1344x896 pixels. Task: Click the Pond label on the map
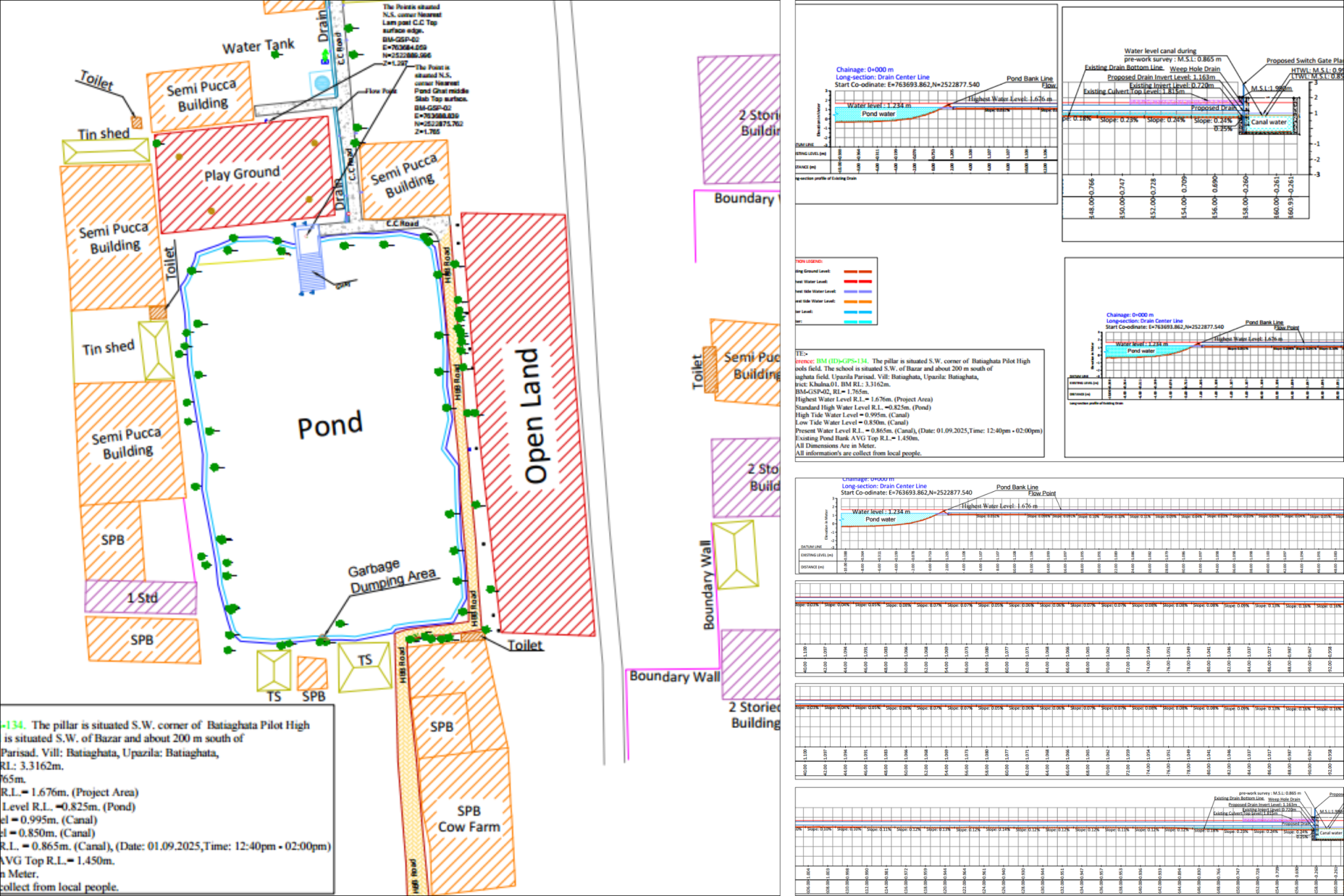[x=329, y=426]
